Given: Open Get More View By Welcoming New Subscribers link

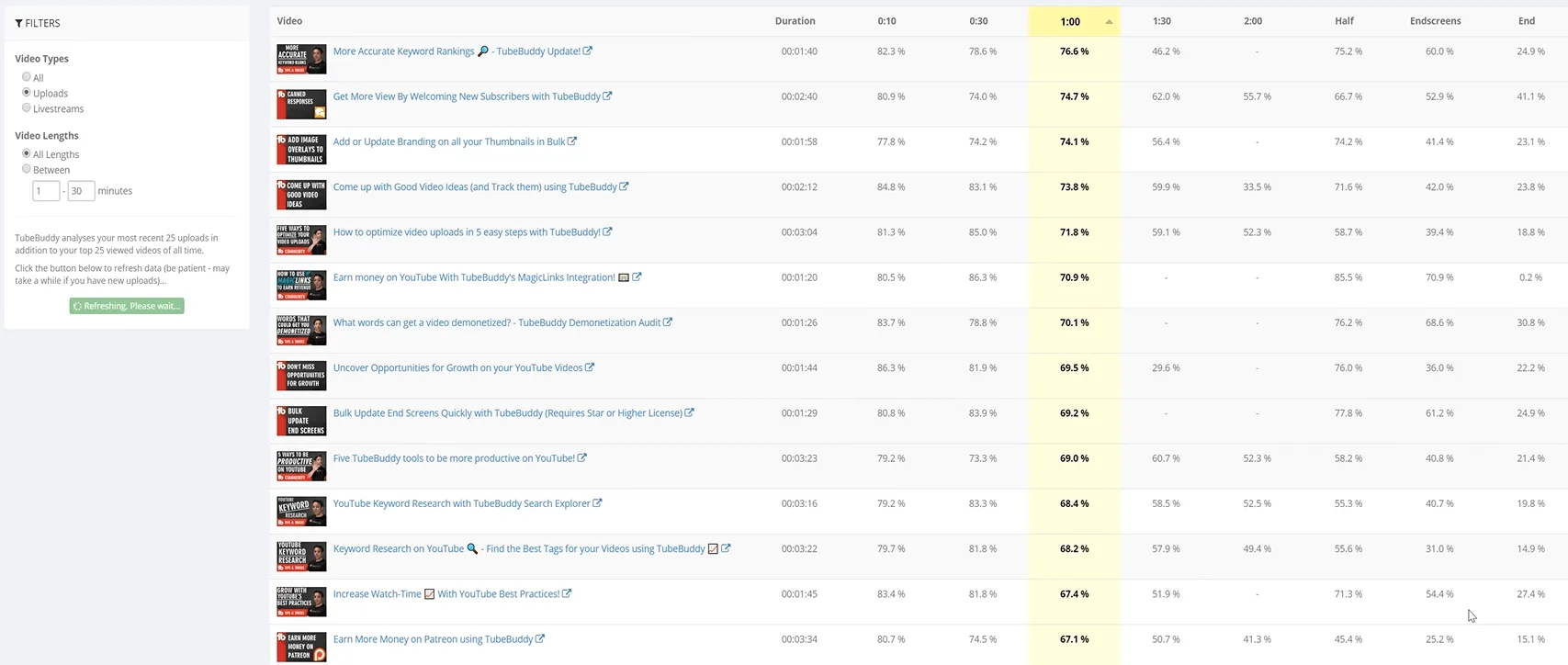Looking at the screenshot, I should click(x=467, y=96).
